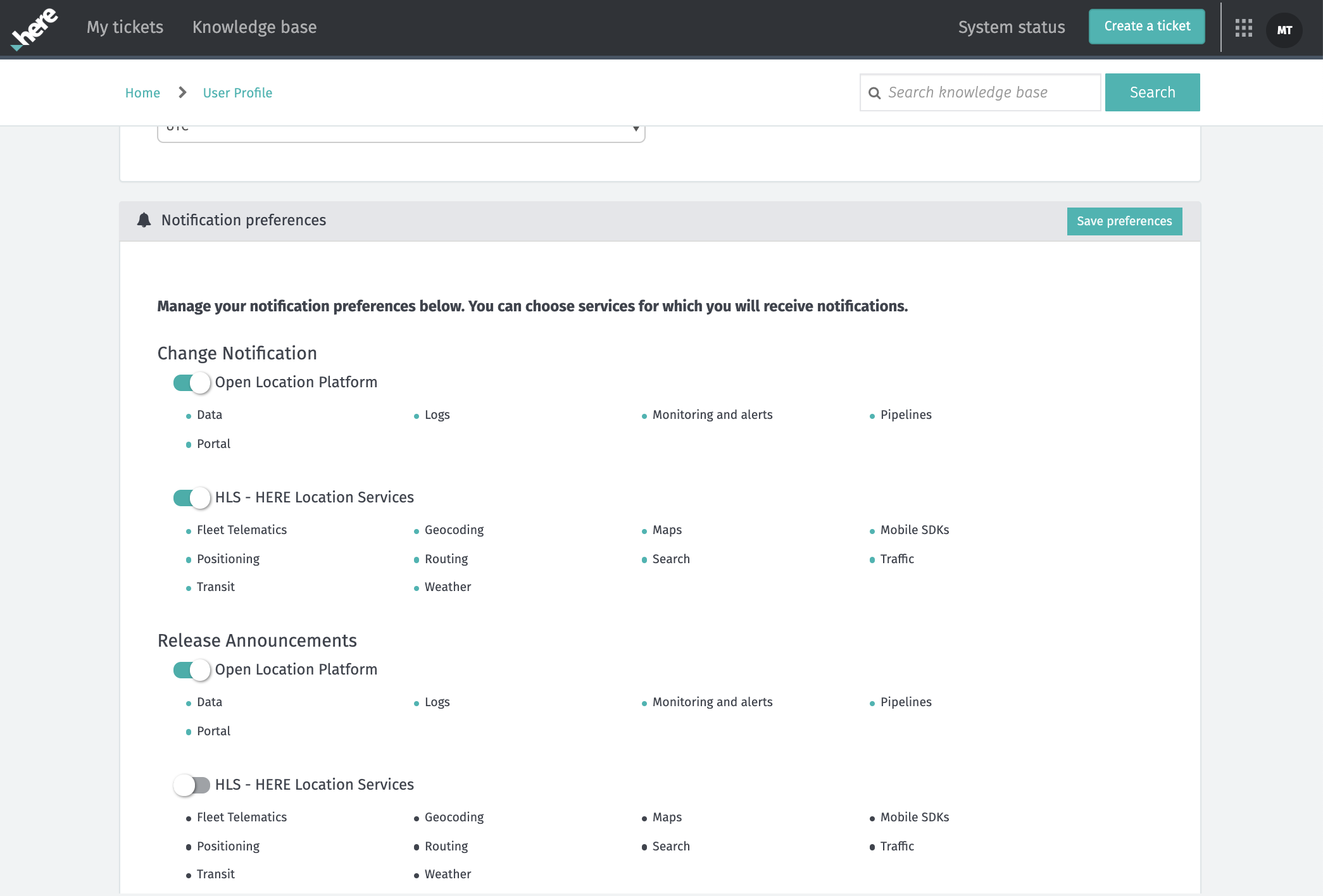The image size is (1323, 896).
Task: Click Create a ticket button
Action: pyautogui.click(x=1147, y=27)
